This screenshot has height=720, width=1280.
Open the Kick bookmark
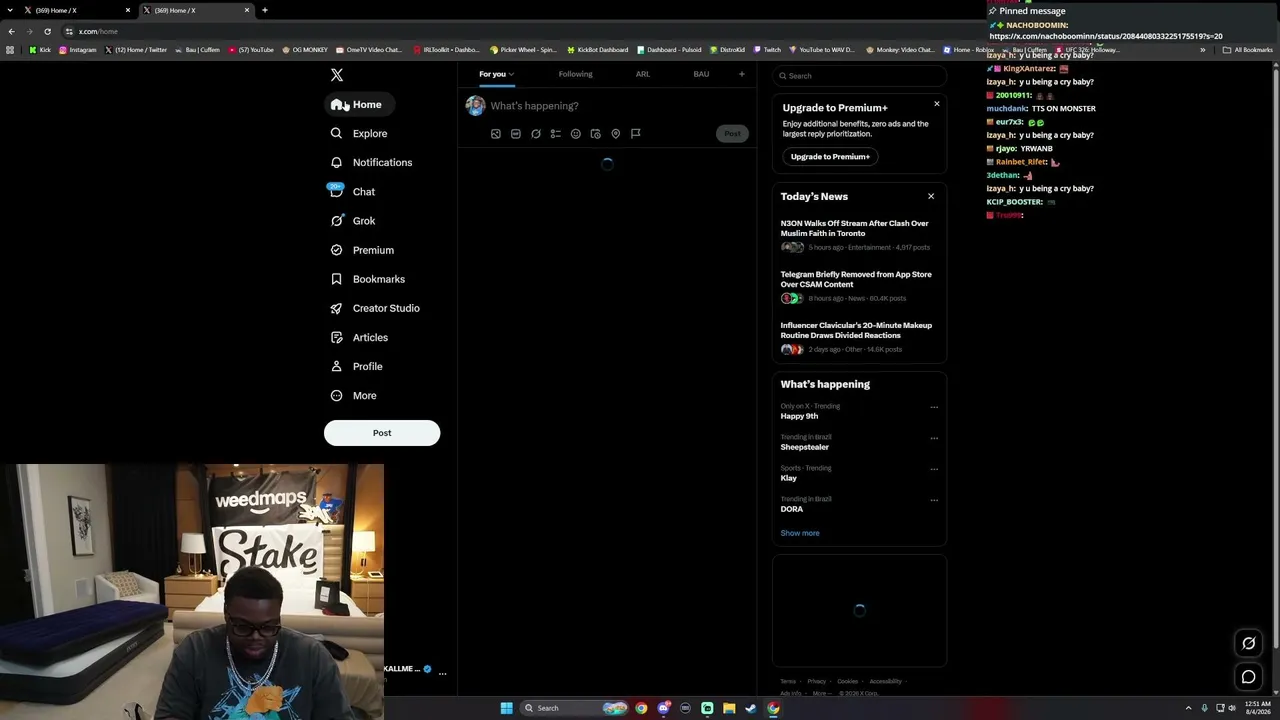(40, 50)
